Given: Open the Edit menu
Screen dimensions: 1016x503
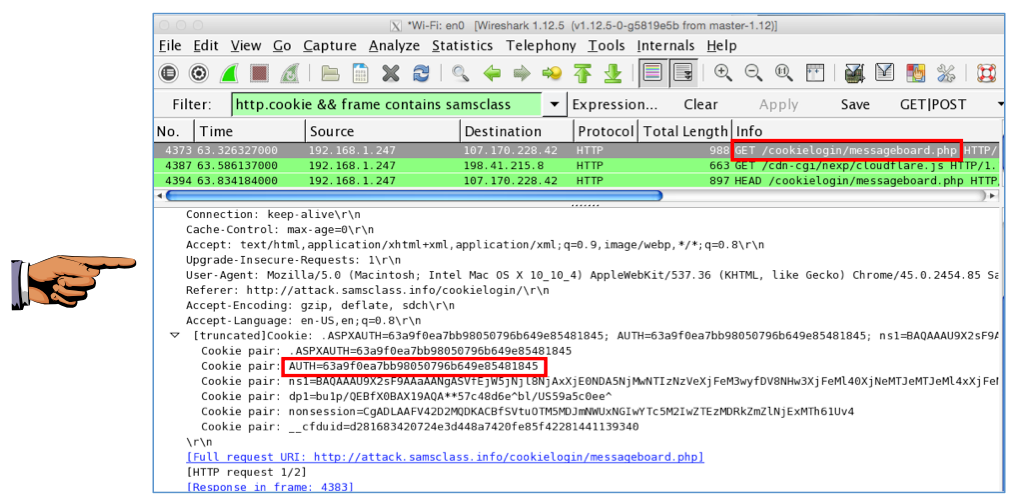Looking at the screenshot, I should click(205, 46).
